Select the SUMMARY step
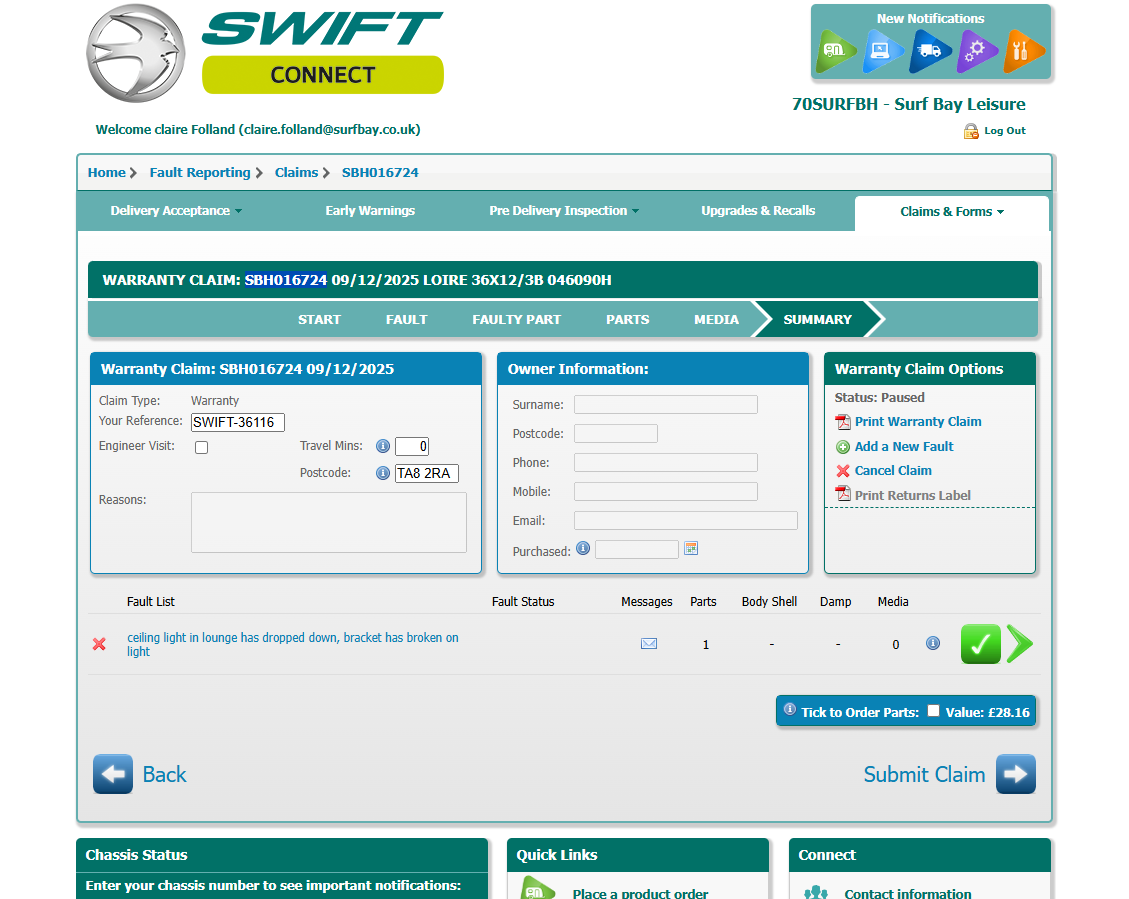This screenshot has width=1129, height=899. (817, 320)
